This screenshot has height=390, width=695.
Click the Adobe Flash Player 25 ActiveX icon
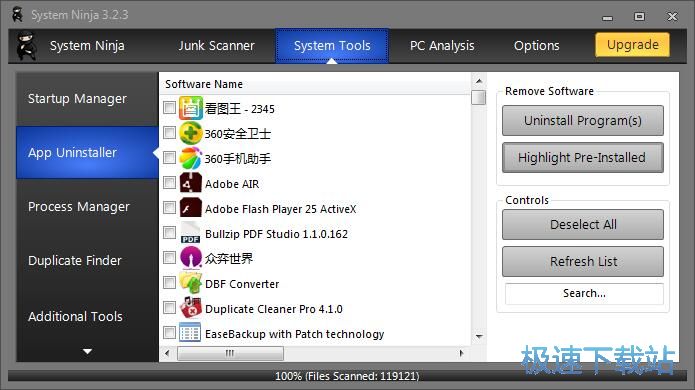pos(191,208)
